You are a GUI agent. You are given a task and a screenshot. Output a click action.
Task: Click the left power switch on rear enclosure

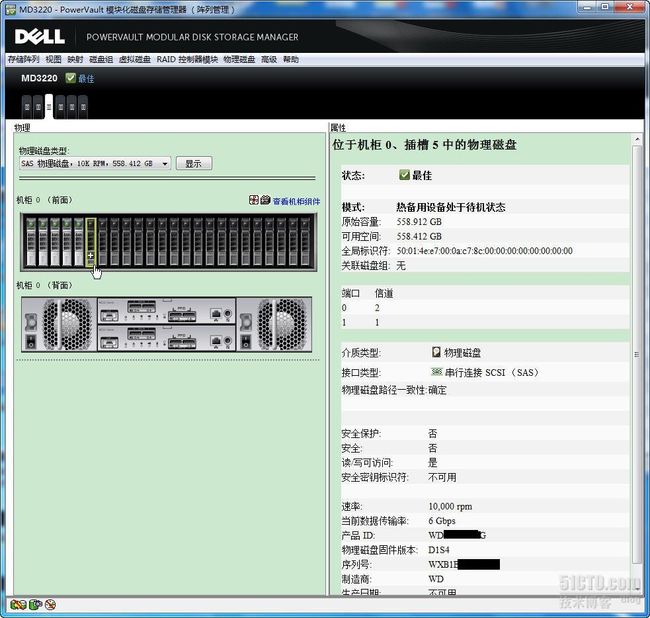[x=31, y=342]
